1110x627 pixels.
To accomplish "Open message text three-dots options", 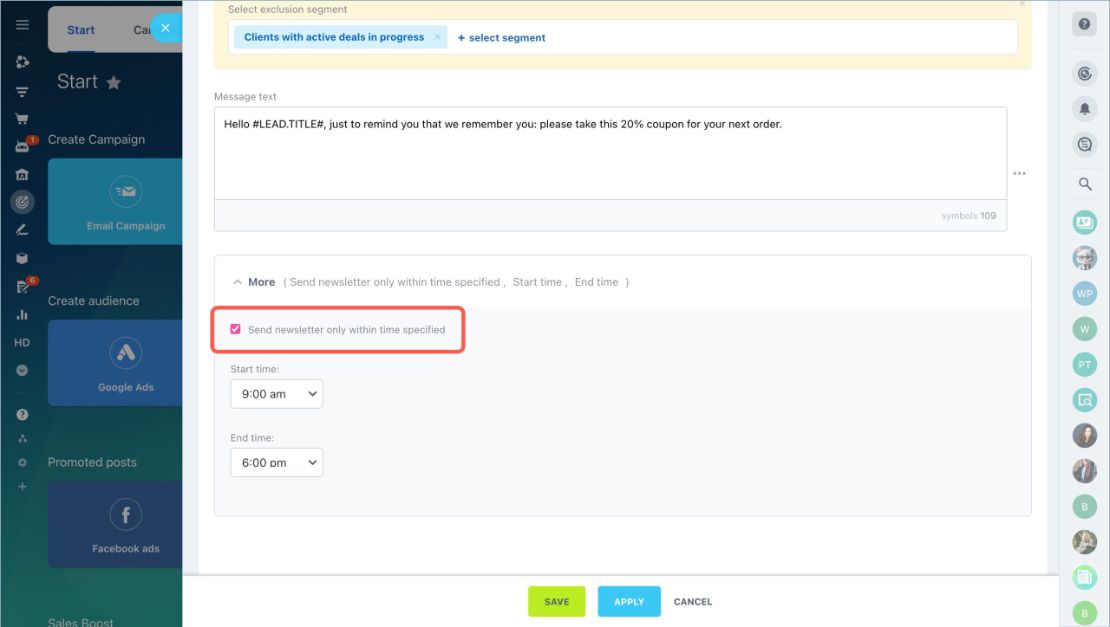I will coord(1019,173).
